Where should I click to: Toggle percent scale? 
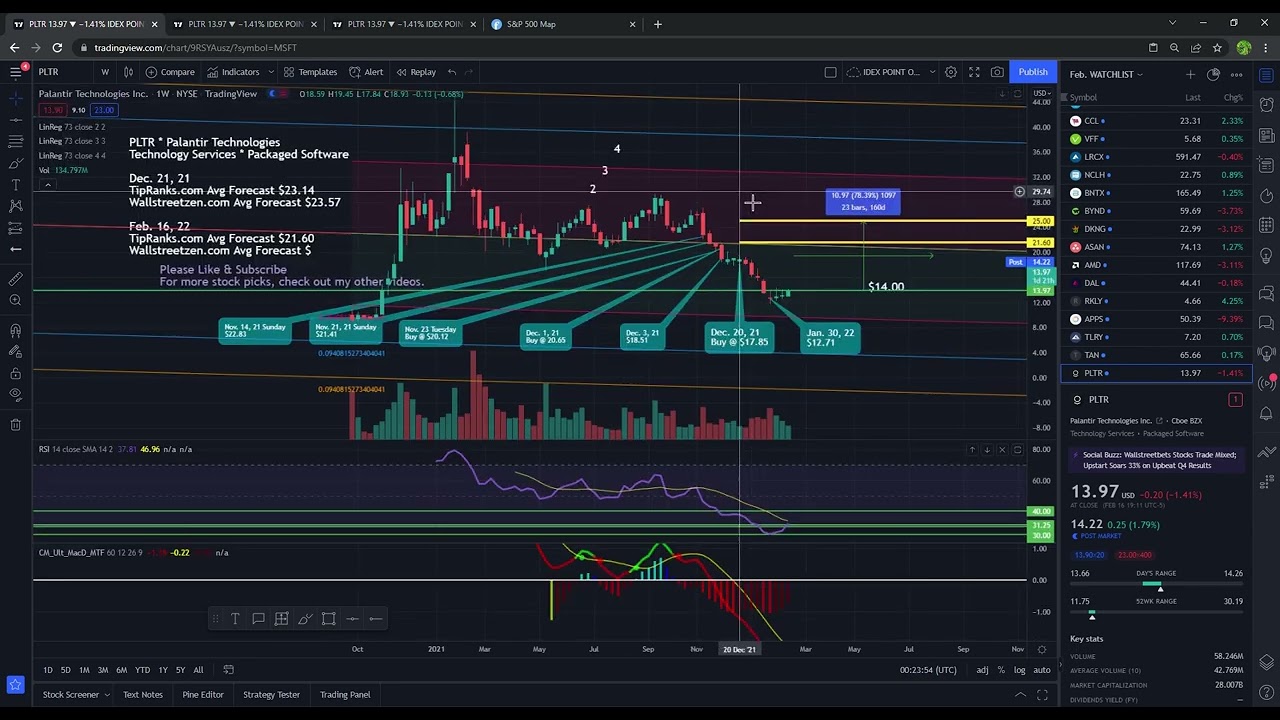1001,670
